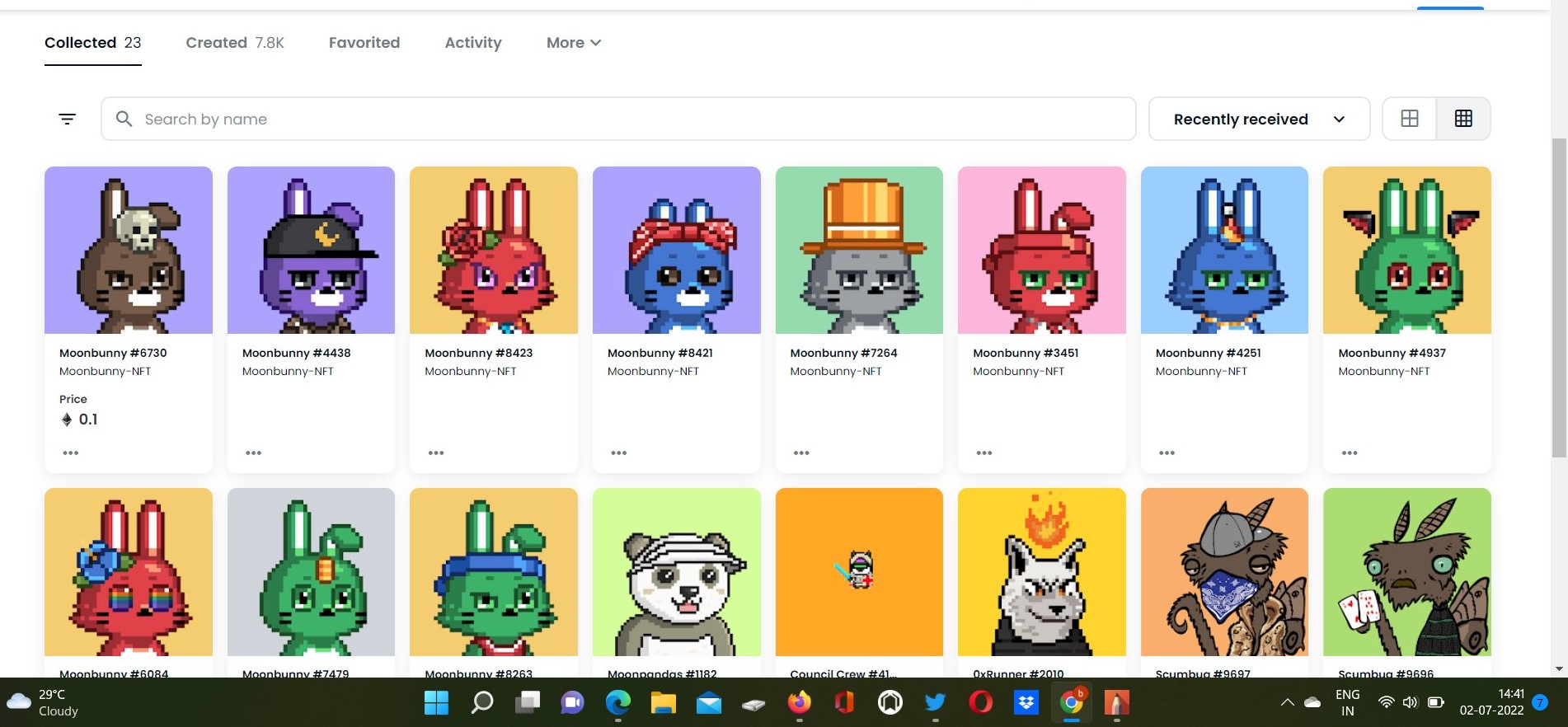Click the Moonbunny #3451 title
1568x727 pixels.
(1026, 353)
